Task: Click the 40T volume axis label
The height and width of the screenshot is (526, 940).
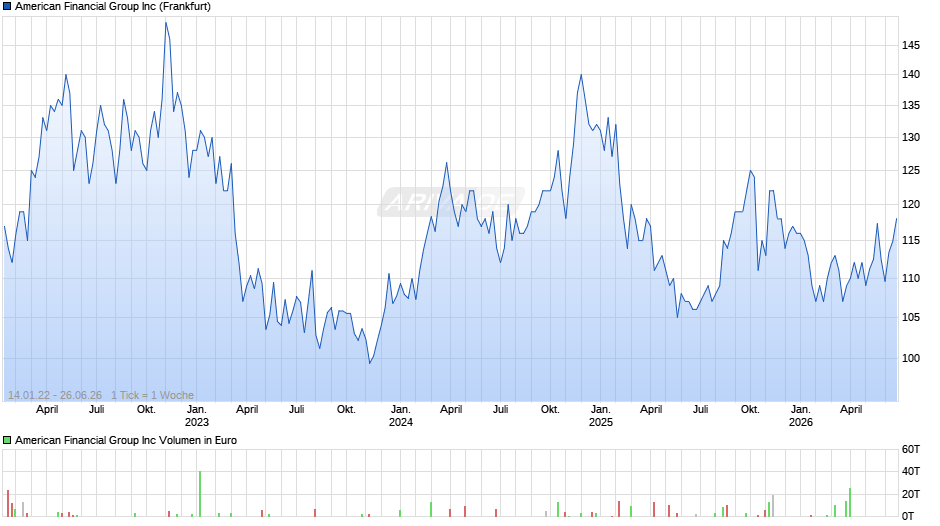Action: tap(911, 471)
